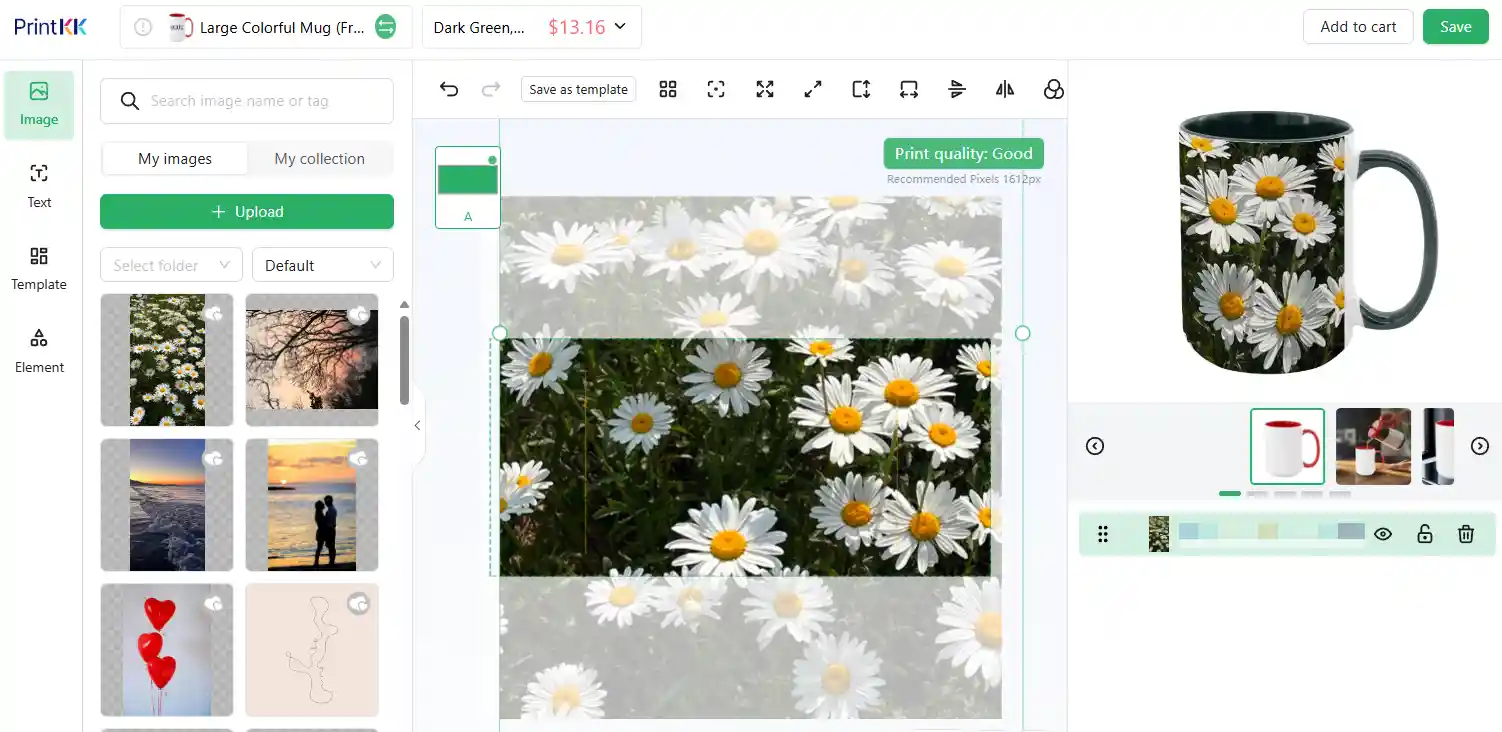Screen dimensions: 1502x732
Task: Click the PrintKK logo
Action: (x=51, y=27)
